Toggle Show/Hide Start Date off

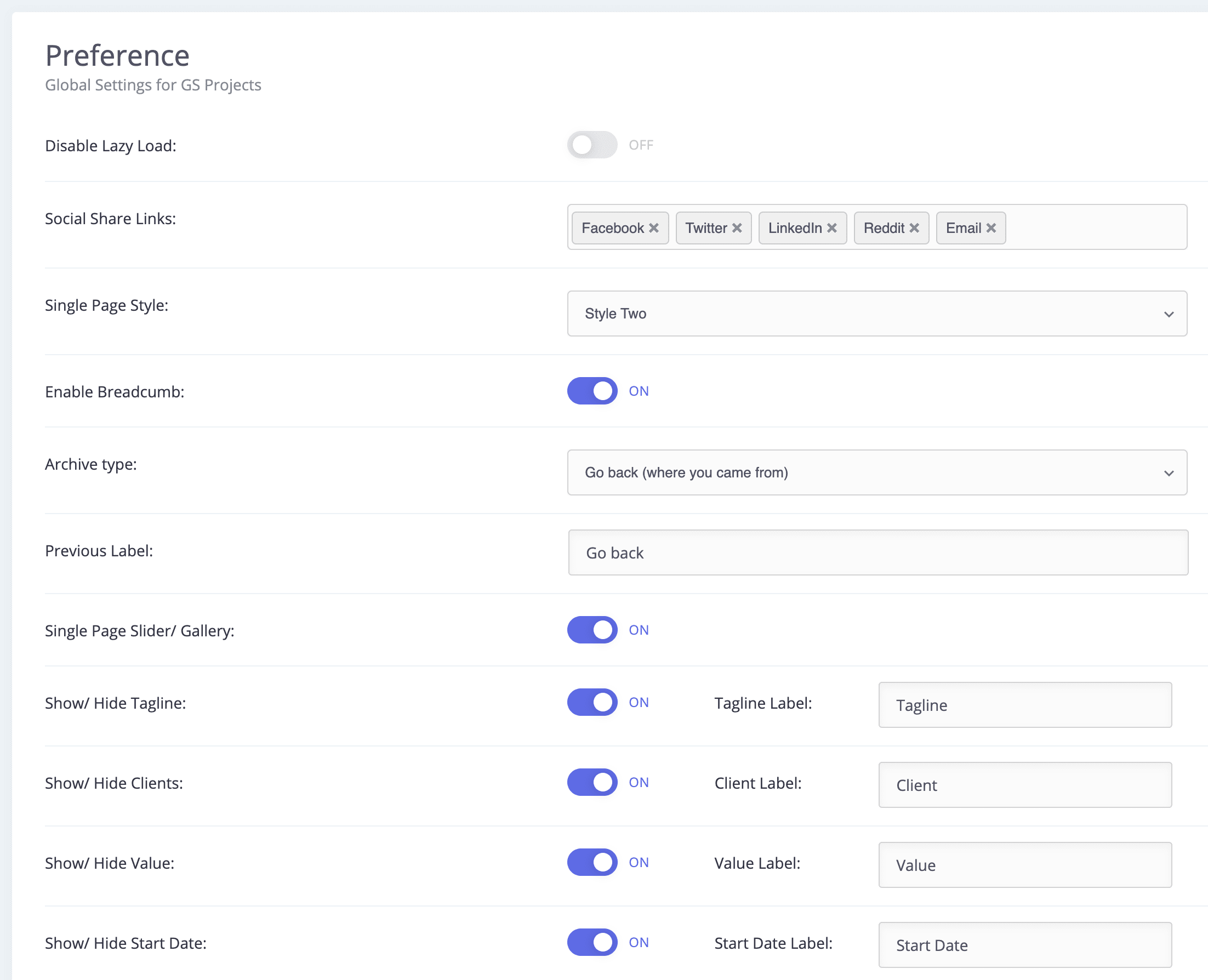coord(591,942)
